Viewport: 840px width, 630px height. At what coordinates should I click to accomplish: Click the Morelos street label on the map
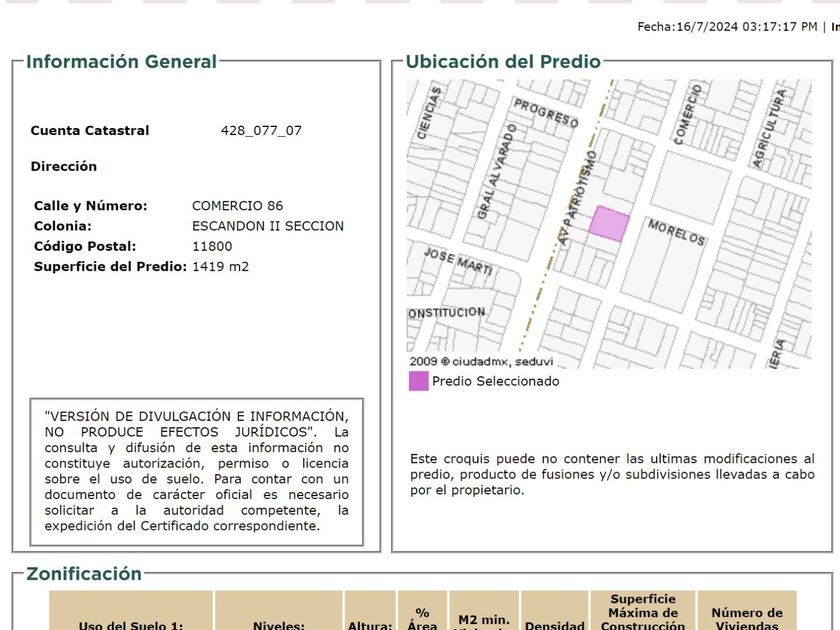click(677, 232)
